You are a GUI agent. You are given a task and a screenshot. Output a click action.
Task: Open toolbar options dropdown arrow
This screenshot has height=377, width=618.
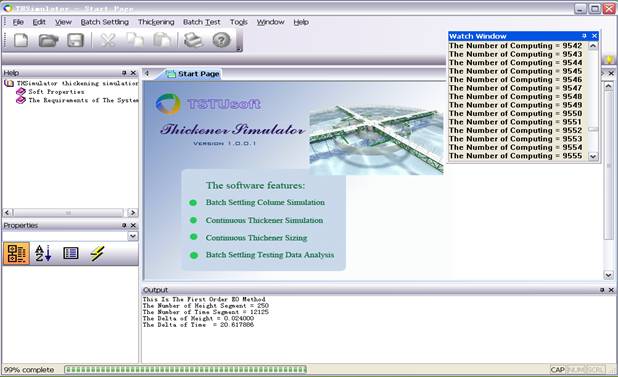tap(238, 49)
